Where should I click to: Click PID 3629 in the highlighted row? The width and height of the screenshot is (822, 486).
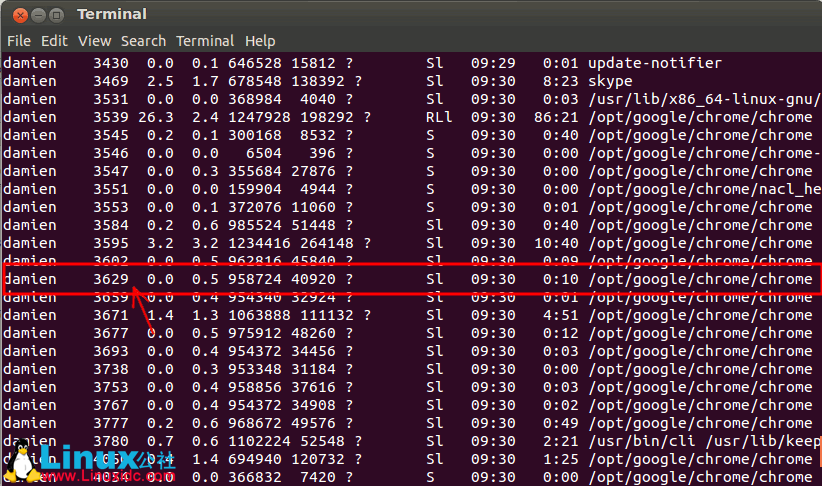click(111, 279)
